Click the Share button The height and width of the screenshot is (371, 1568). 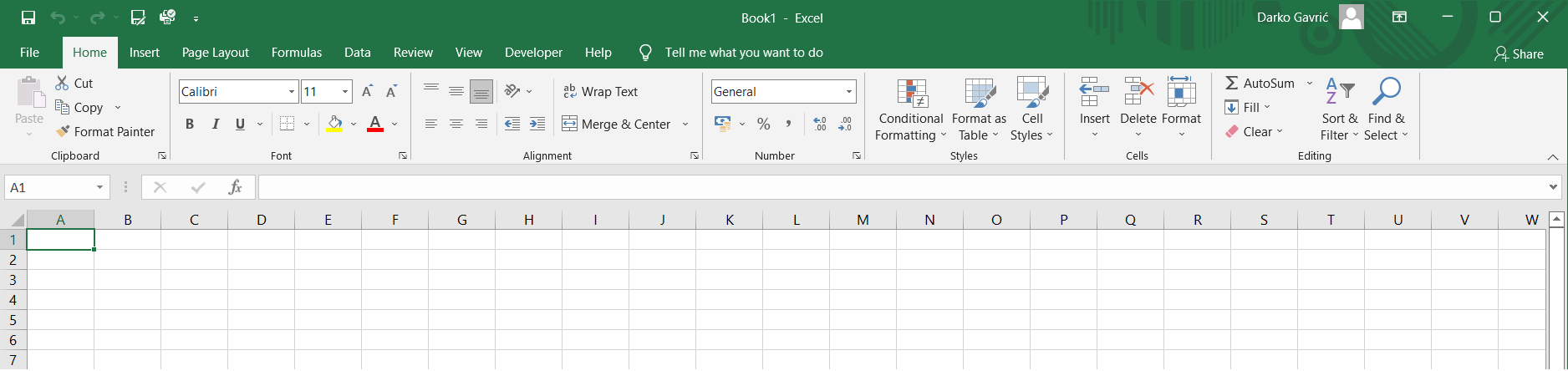(x=1519, y=54)
